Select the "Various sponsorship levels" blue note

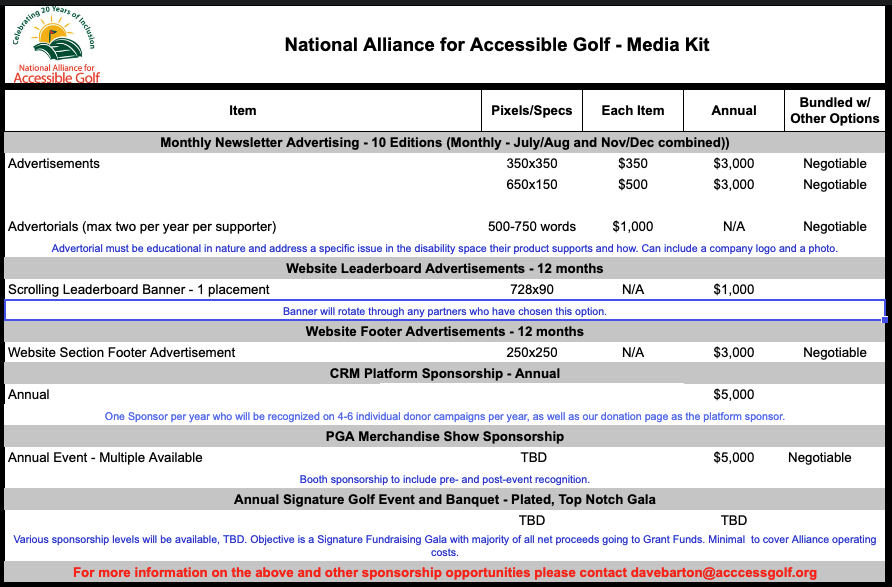click(445, 545)
